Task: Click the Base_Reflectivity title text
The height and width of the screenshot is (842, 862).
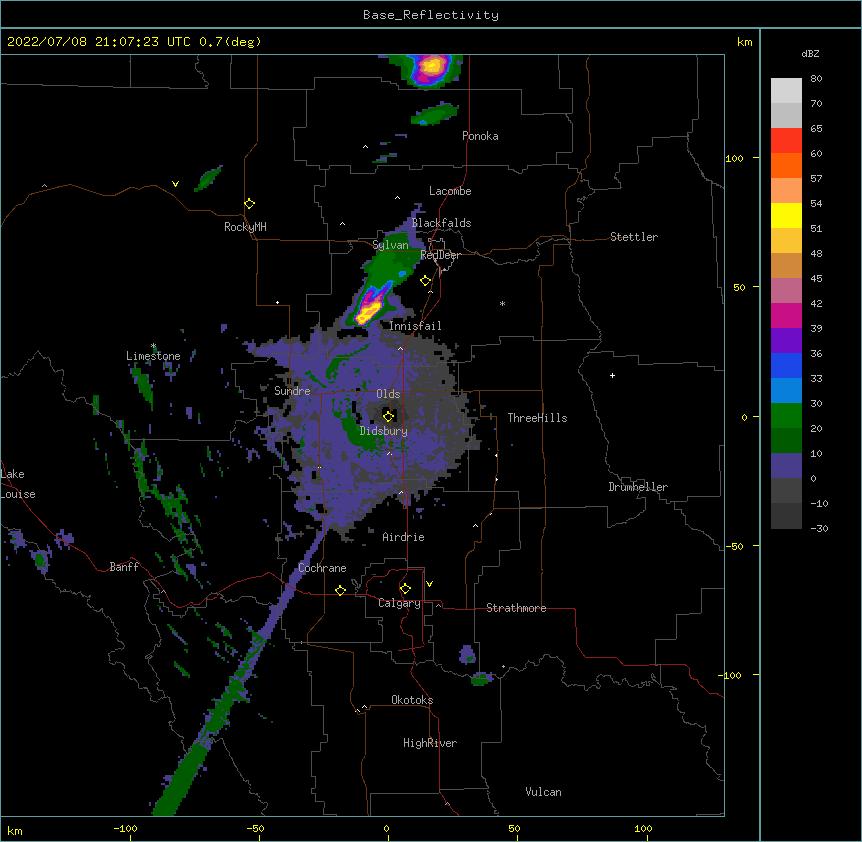Action: [x=431, y=15]
